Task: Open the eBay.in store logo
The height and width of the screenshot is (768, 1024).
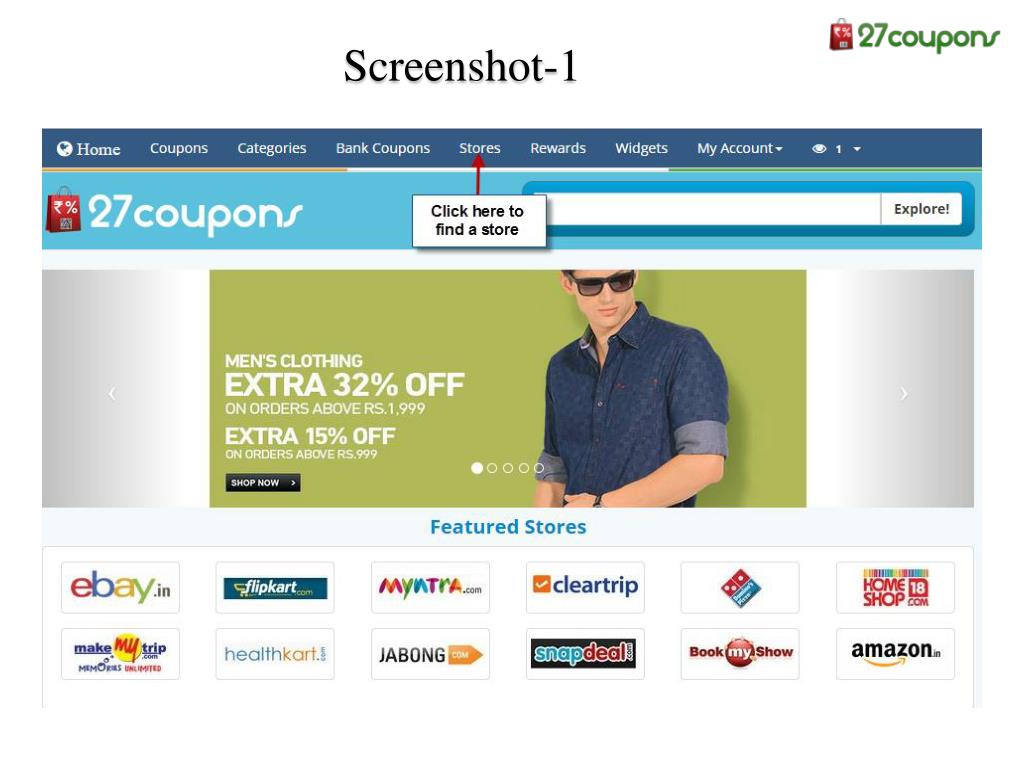Action: point(120,587)
